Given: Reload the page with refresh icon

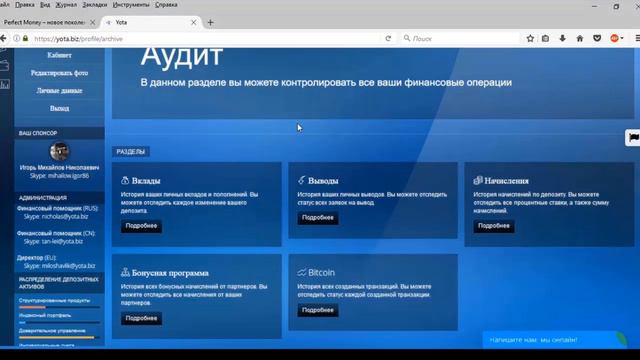Looking at the screenshot, I should point(388,38).
